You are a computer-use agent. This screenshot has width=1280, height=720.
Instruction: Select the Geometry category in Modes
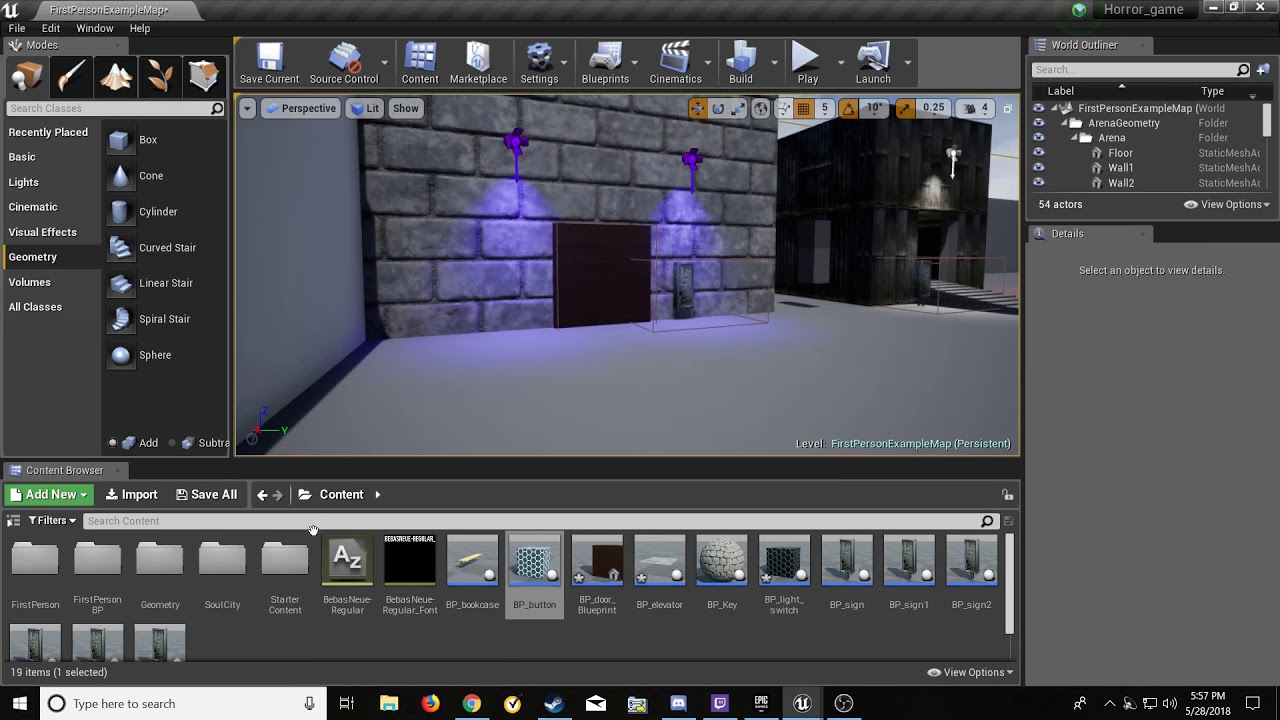click(33, 257)
